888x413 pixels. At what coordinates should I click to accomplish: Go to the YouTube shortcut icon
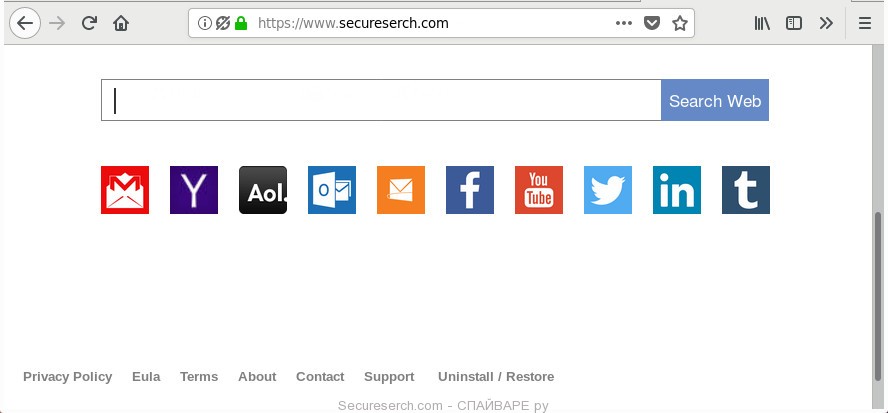(539, 190)
